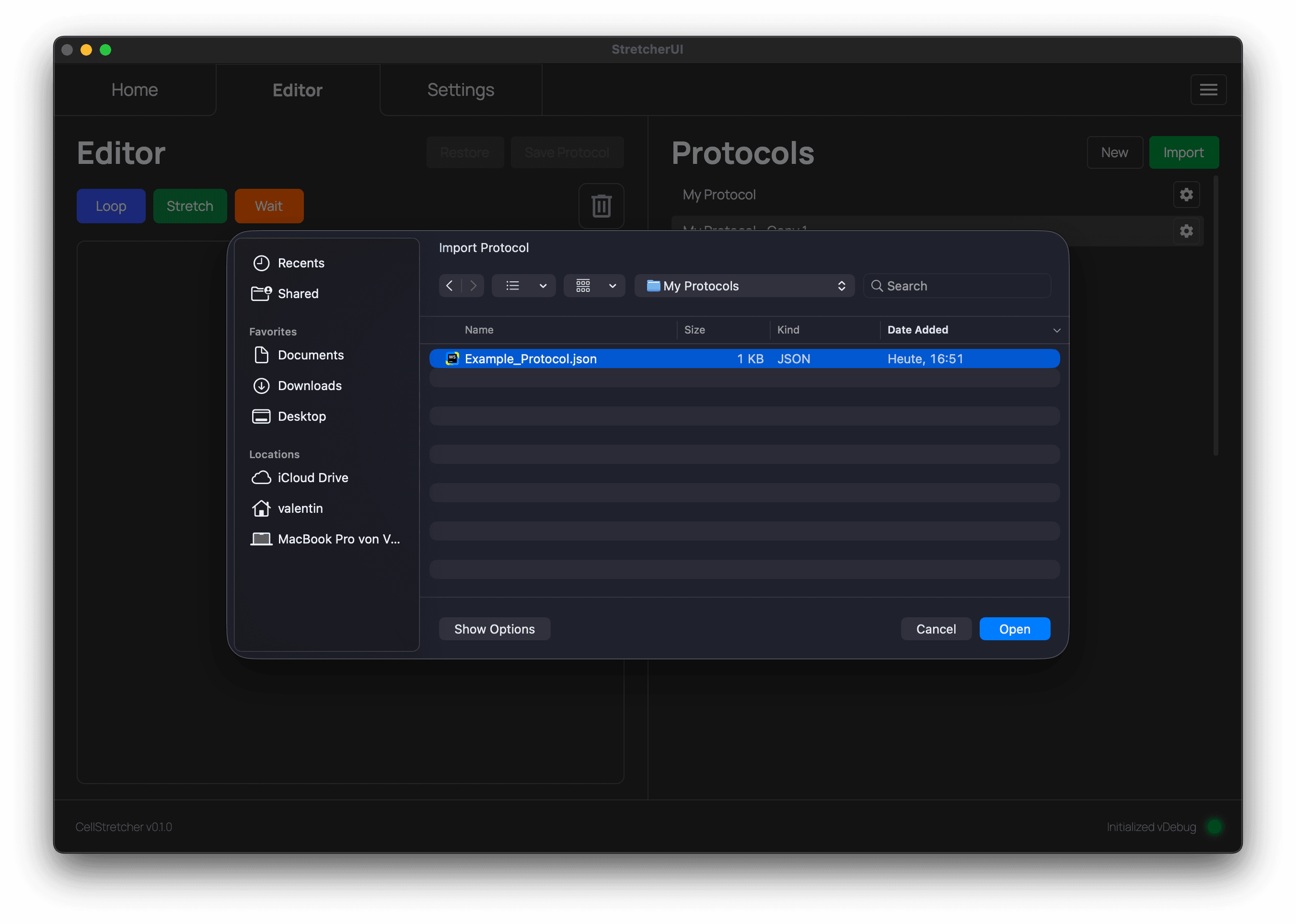This screenshot has width=1296, height=924.
Task: Click the Heute, 16:51 date cell
Action: pos(925,358)
